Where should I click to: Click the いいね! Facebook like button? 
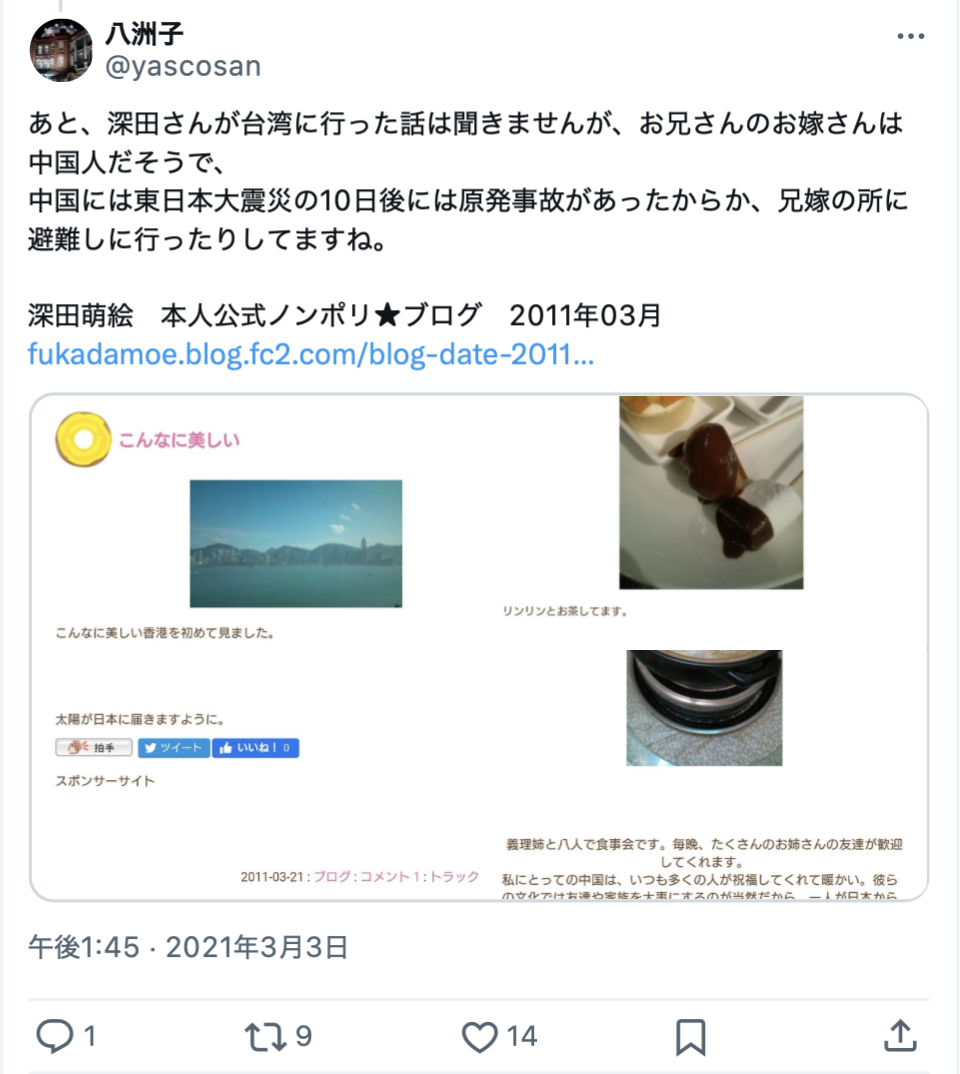click(255, 747)
